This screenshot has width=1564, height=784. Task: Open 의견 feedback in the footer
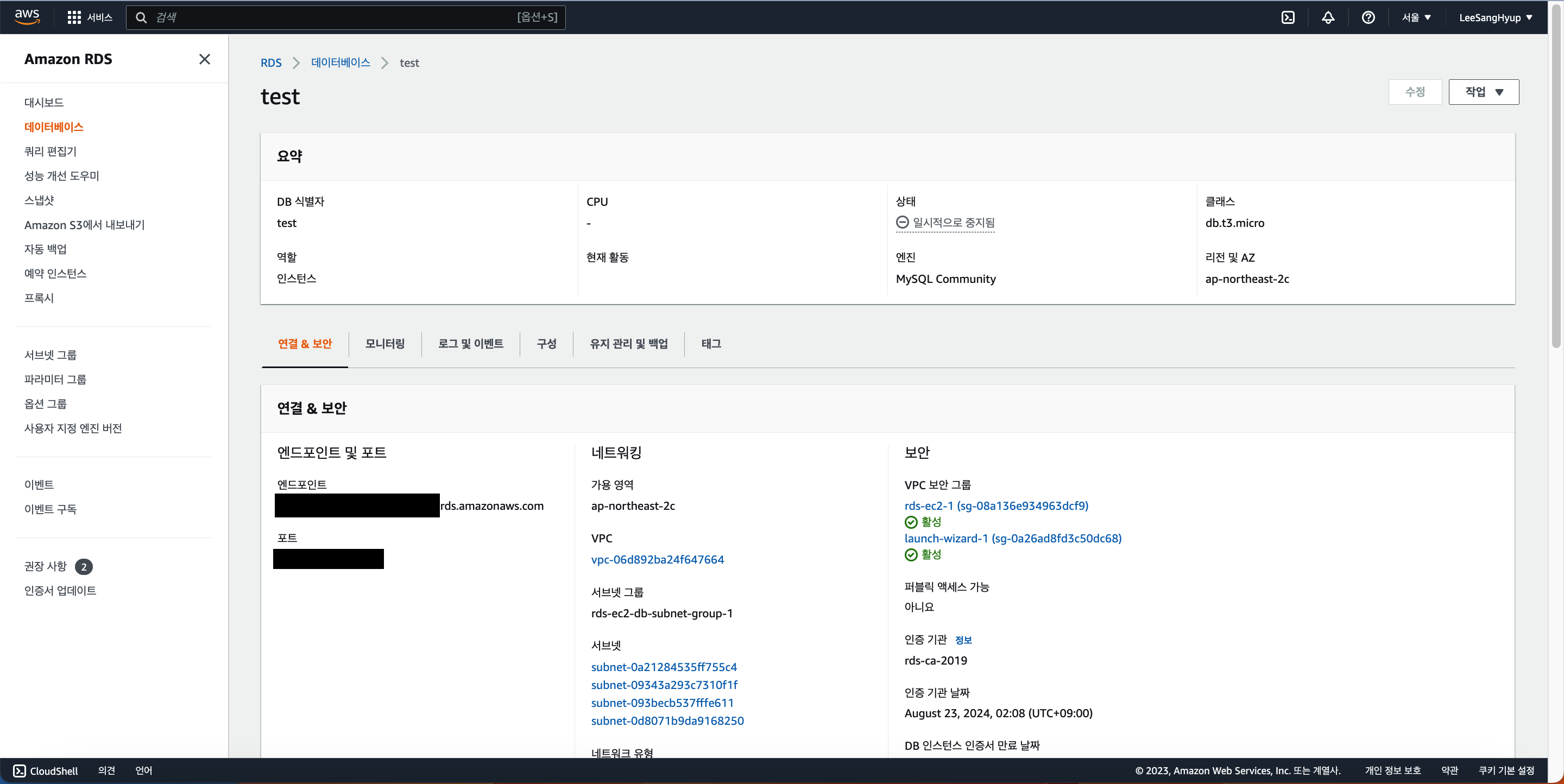click(x=106, y=770)
